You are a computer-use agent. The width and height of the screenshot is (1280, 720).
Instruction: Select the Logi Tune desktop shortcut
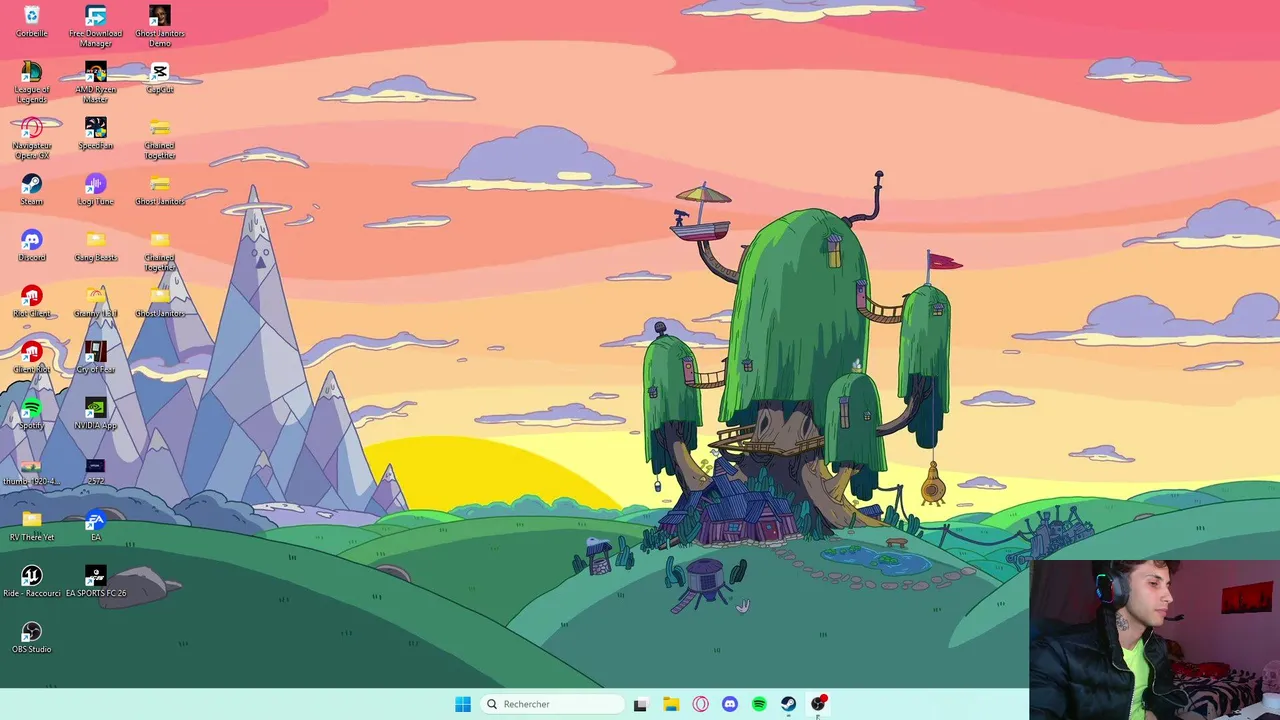(96, 189)
